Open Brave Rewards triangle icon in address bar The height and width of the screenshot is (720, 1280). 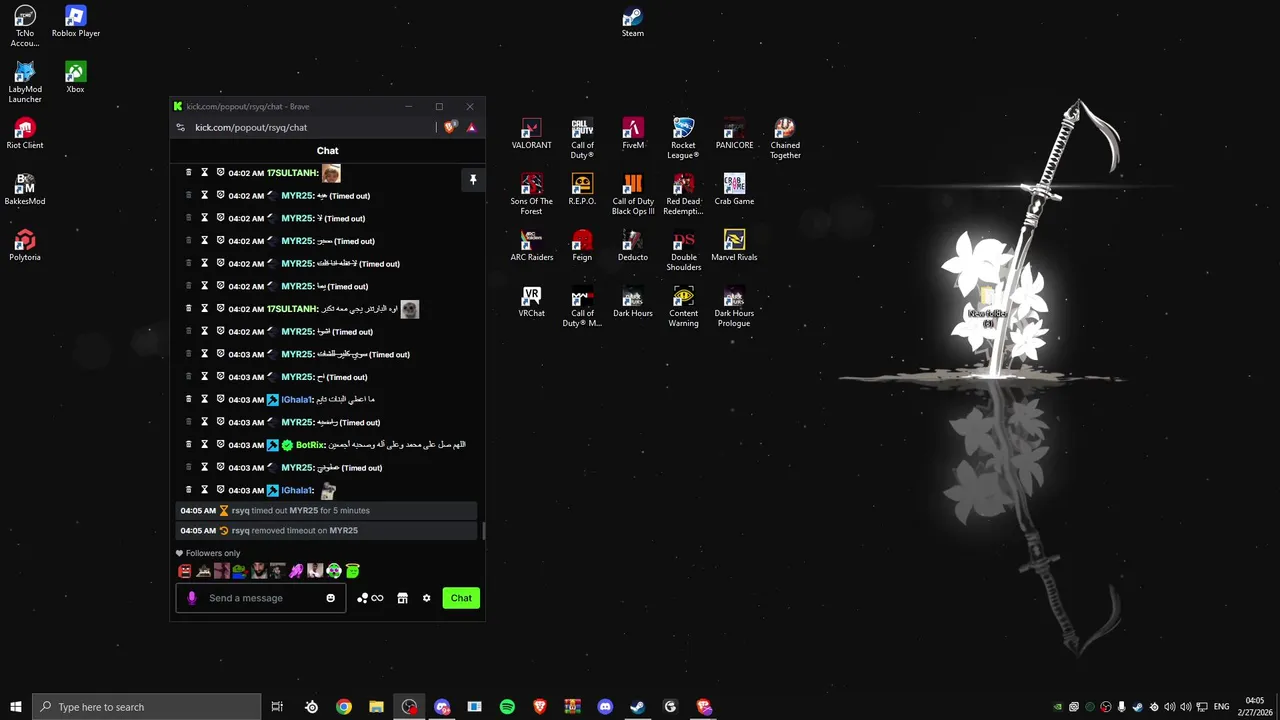tap(471, 127)
